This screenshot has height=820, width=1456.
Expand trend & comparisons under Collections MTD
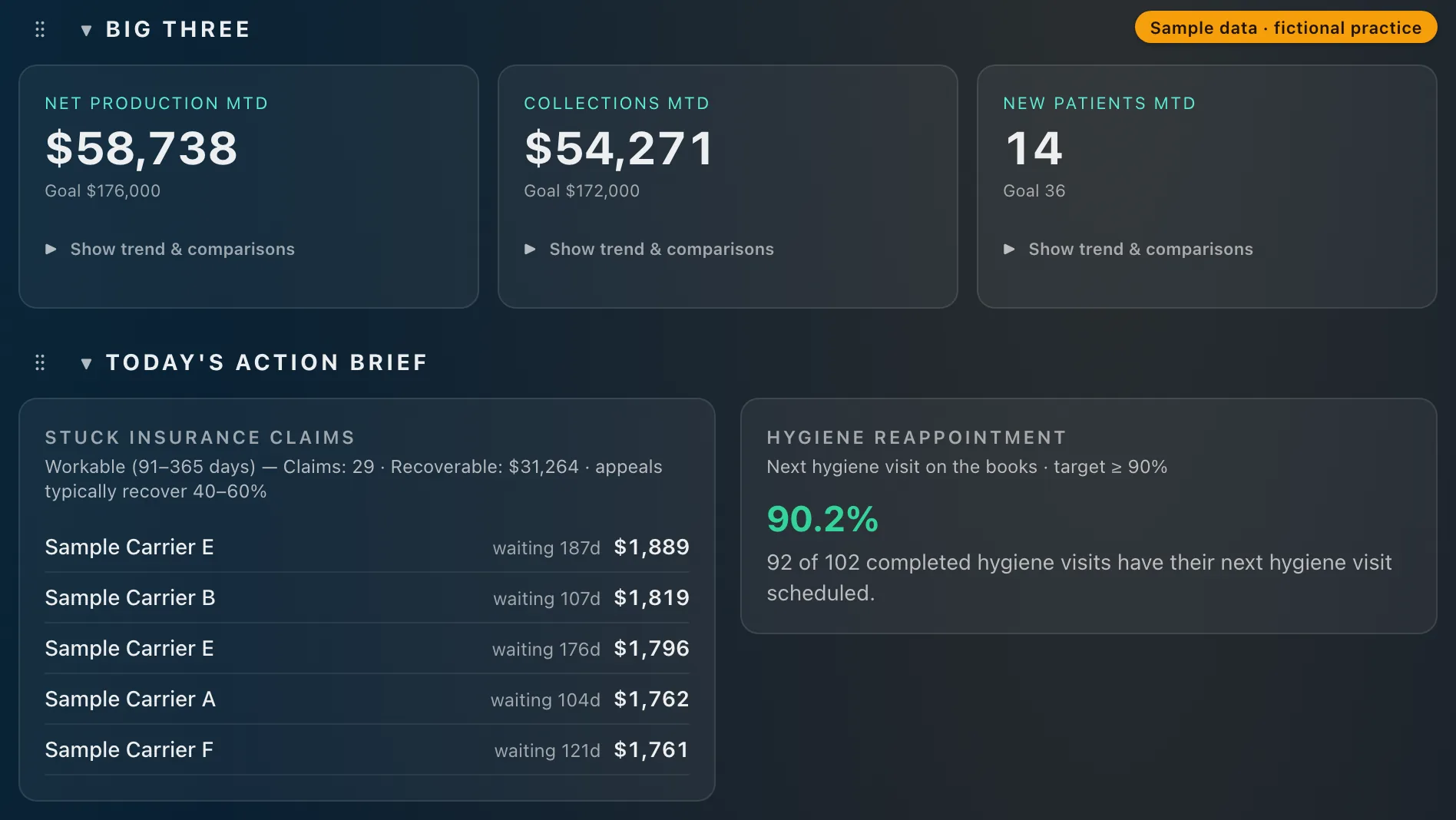coord(649,249)
